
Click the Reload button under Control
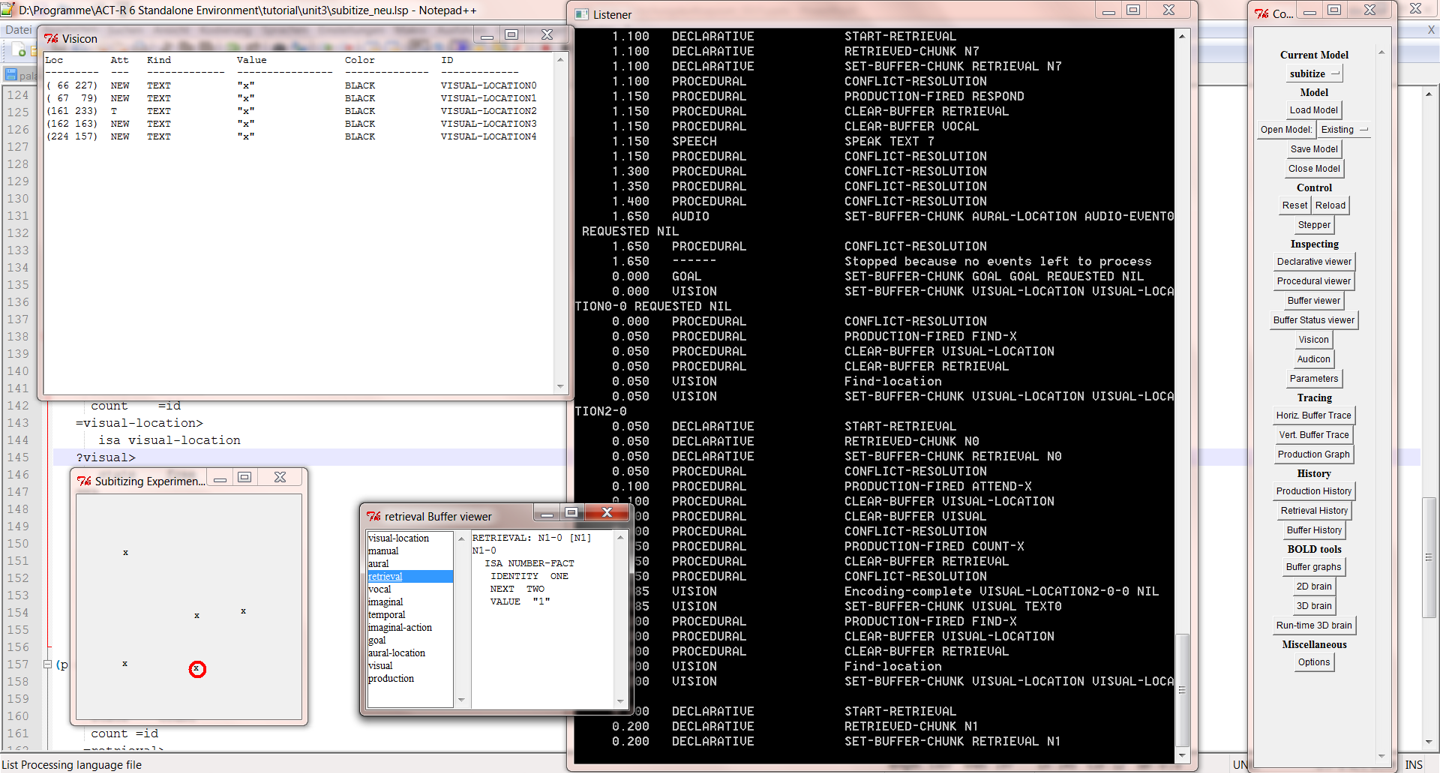point(1330,205)
